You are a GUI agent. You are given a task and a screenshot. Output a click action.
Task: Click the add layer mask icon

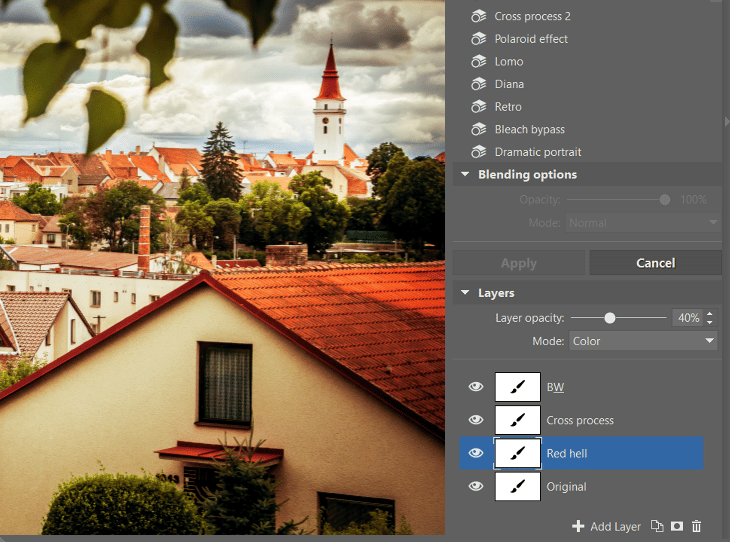[677, 526]
